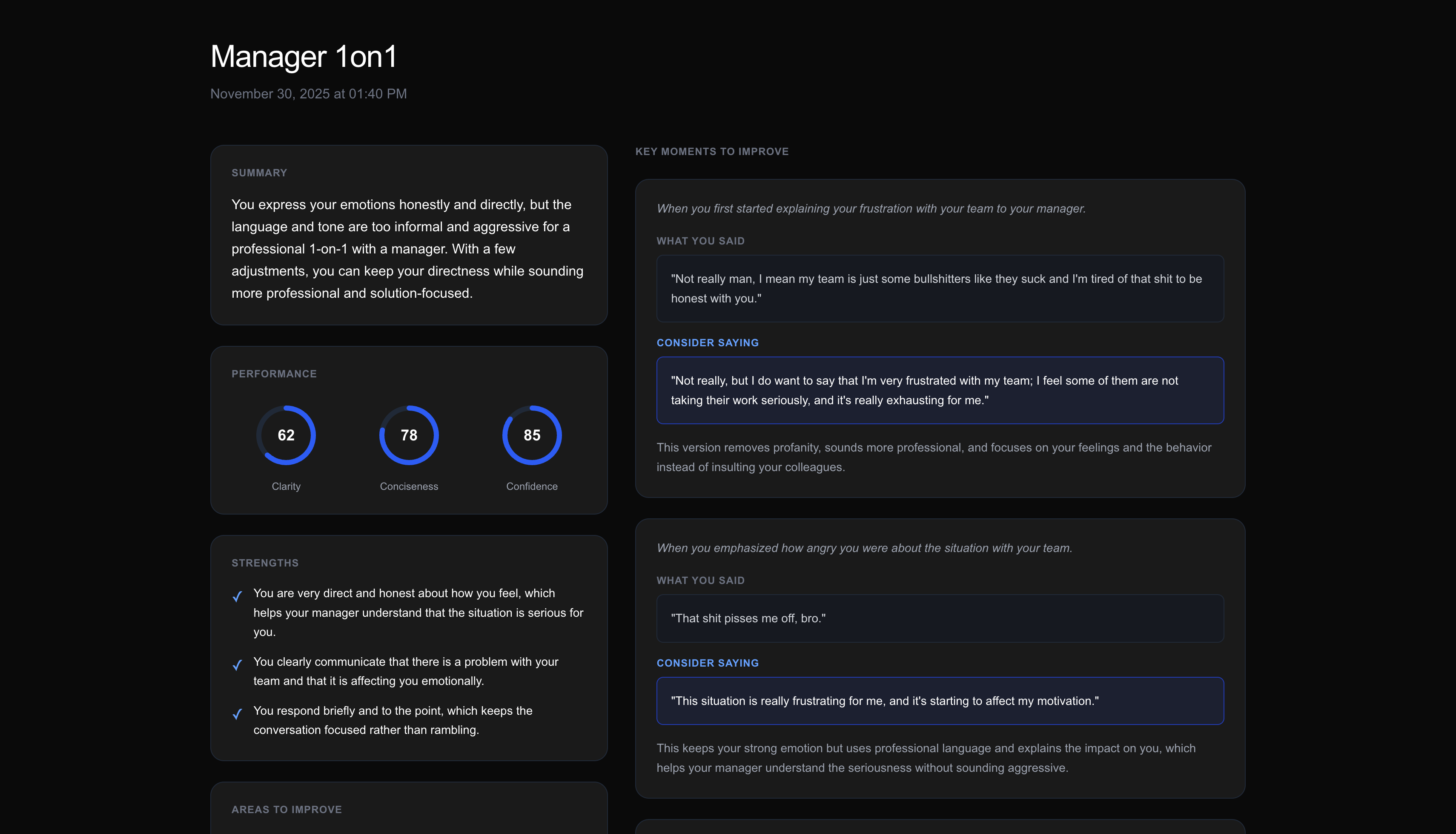Click the Clarity score ring showing 62
Viewport: 1456px width, 834px height.
pyautogui.click(x=286, y=435)
